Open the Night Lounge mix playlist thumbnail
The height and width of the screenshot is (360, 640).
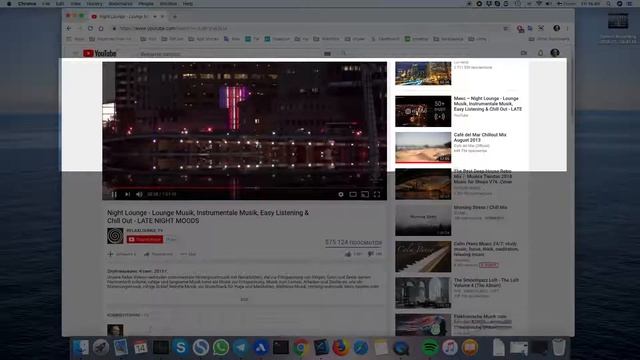tap(423, 111)
